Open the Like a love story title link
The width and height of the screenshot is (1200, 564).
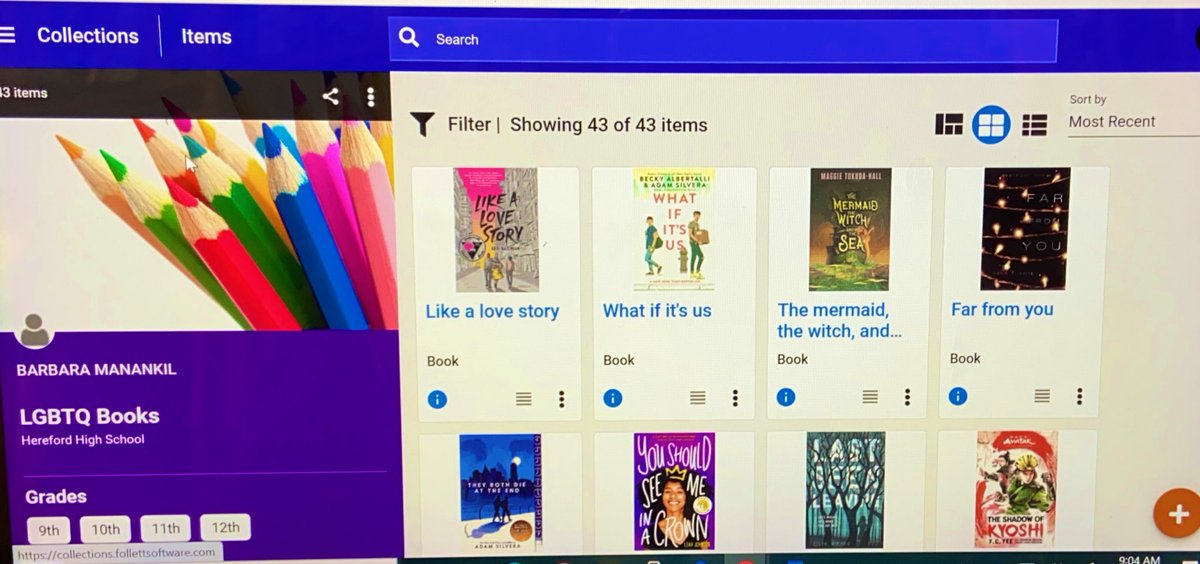point(492,311)
